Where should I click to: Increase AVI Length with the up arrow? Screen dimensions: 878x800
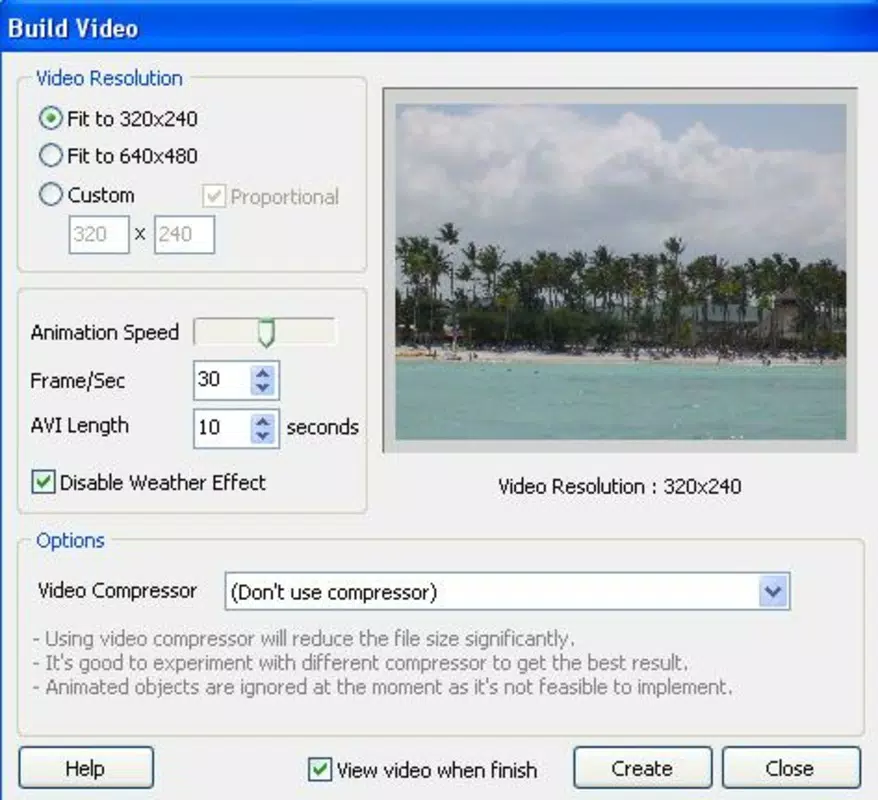pos(263,421)
